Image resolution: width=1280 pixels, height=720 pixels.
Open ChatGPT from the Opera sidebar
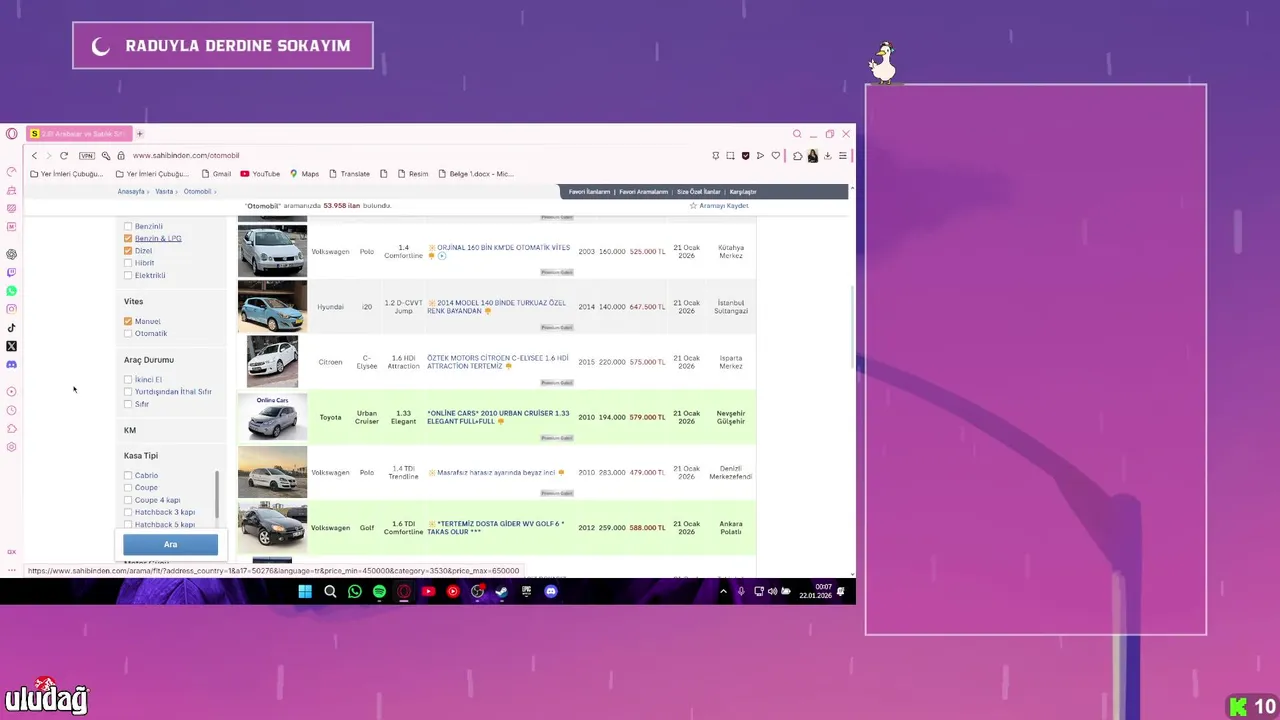[11, 254]
